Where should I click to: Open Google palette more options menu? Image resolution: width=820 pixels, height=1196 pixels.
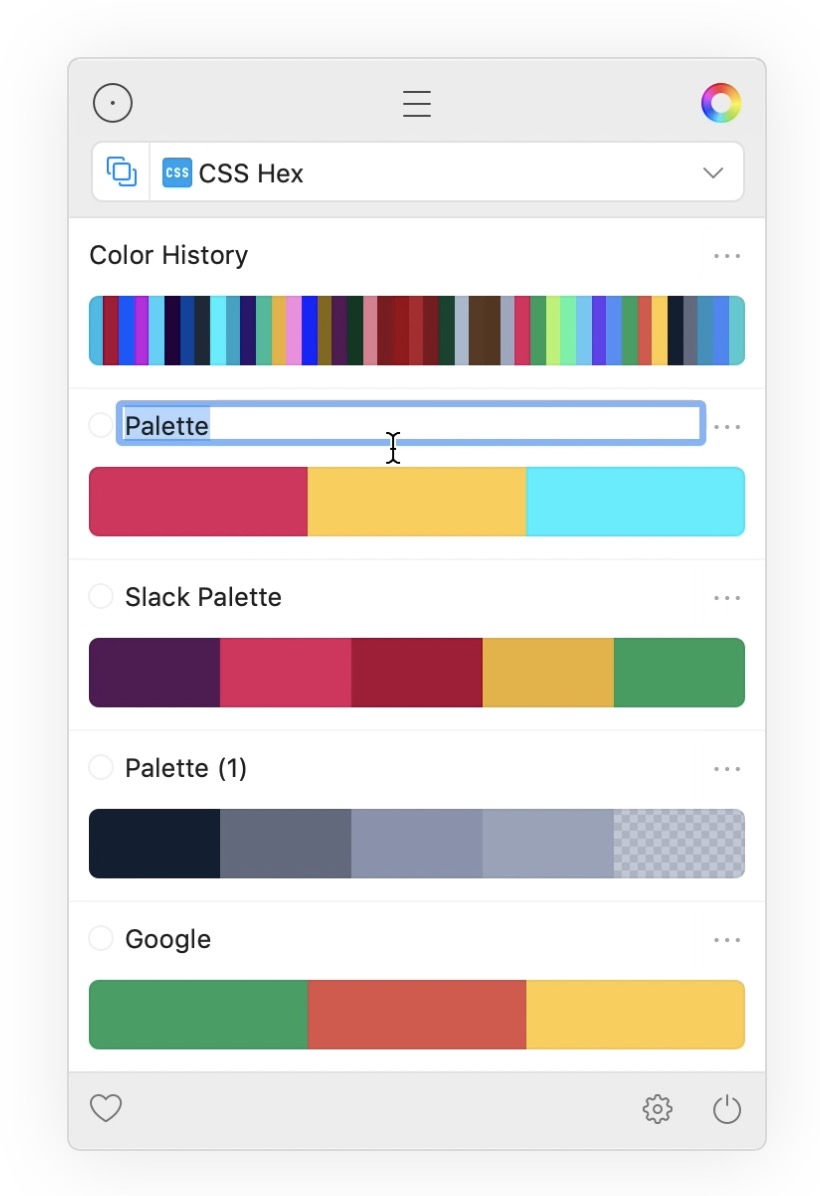727,940
